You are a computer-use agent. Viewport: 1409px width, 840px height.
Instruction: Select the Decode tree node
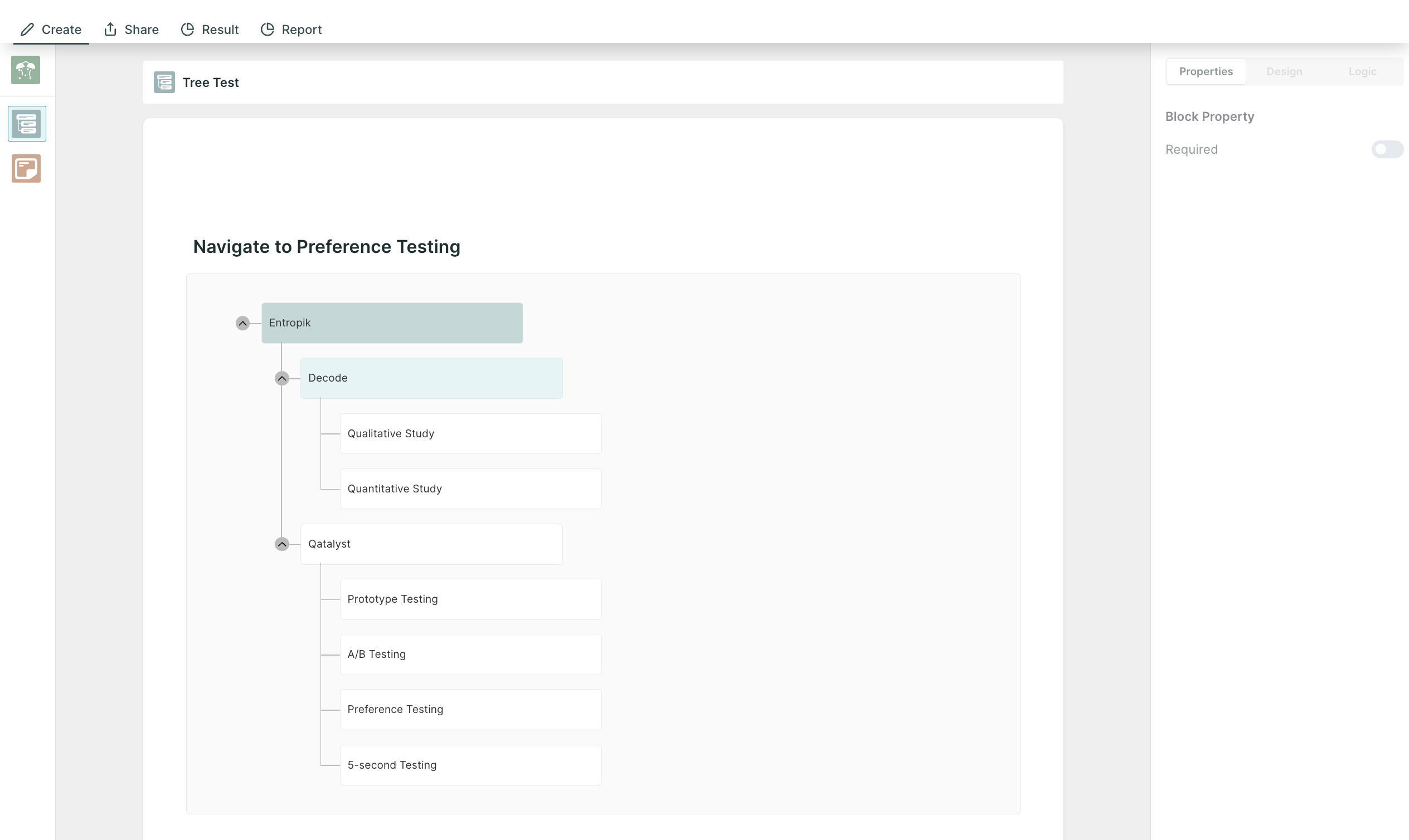click(x=431, y=378)
